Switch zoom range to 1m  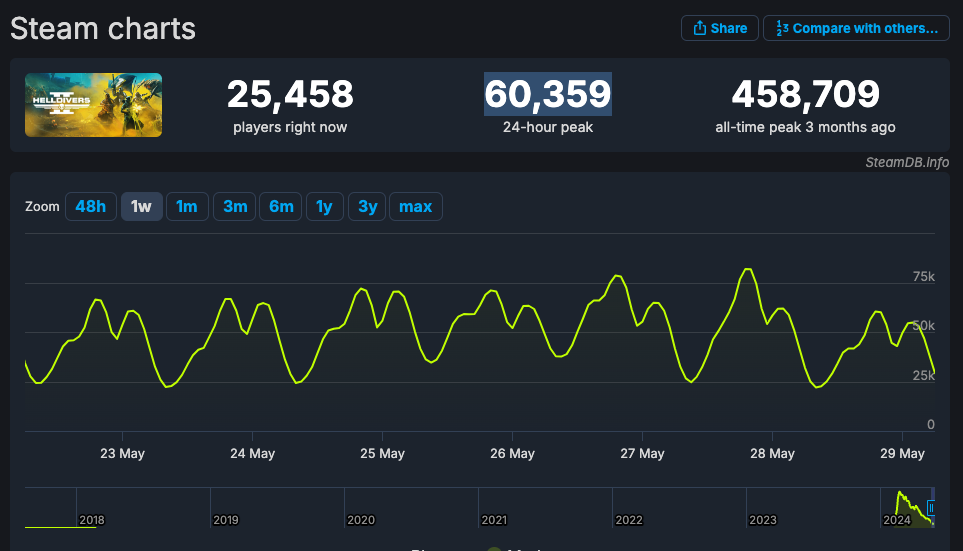point(187,206)
